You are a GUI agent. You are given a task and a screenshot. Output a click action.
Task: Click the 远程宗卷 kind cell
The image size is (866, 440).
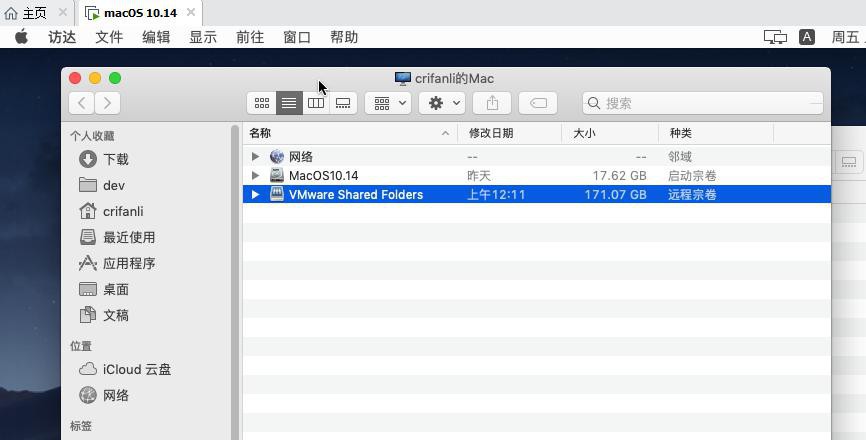pyautogui.click(x=692, y=195)
